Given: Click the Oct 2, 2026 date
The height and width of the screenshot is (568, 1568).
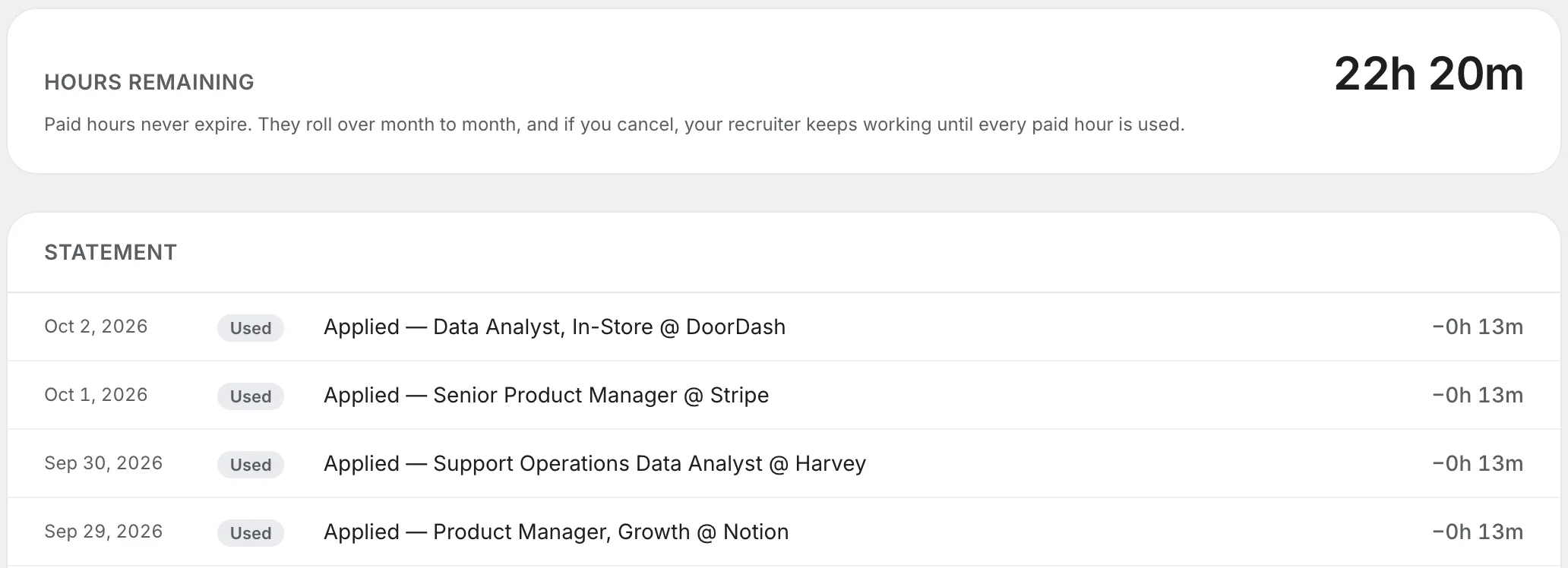Looking at the screenshot, I should pos(96,327).
